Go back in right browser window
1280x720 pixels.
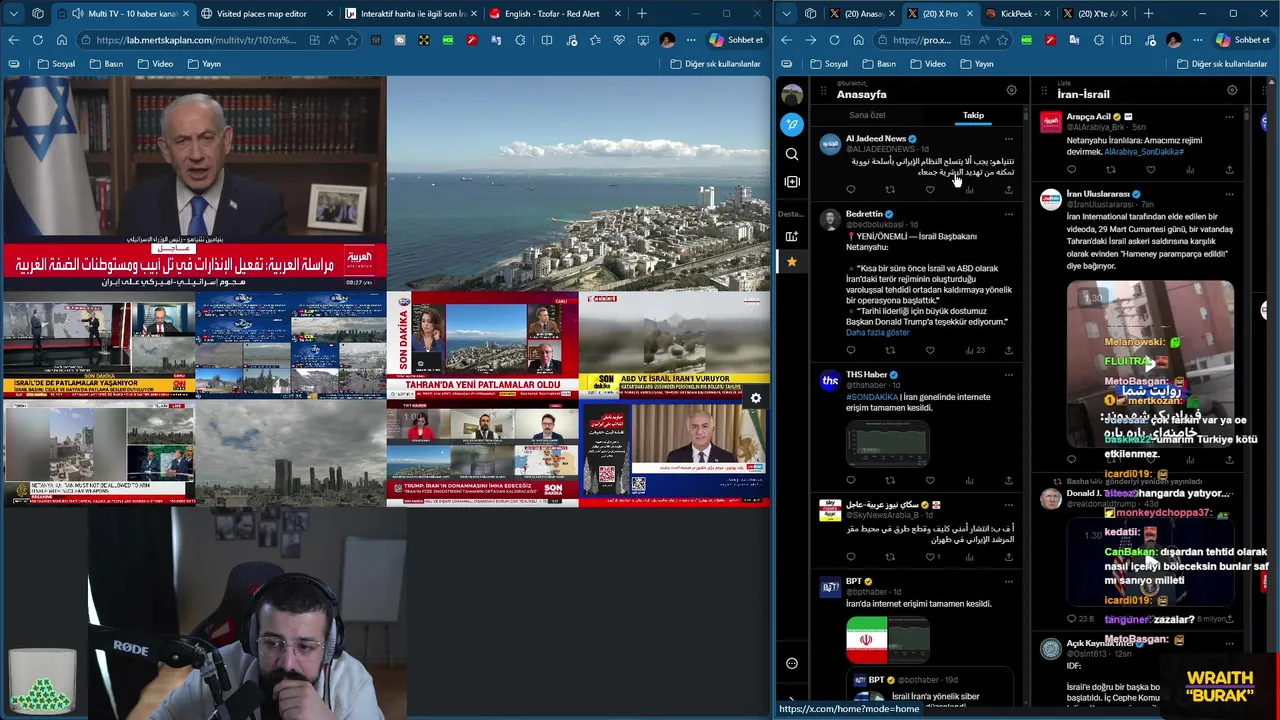pyautogui.click(x=786, y=40)
